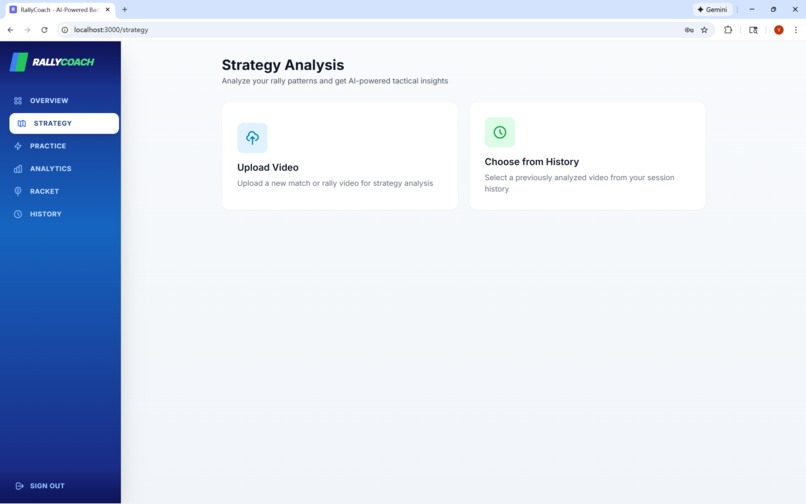The image size is (806, 504).
Task: Click the Overview grid icon
Action: (18, 101)
